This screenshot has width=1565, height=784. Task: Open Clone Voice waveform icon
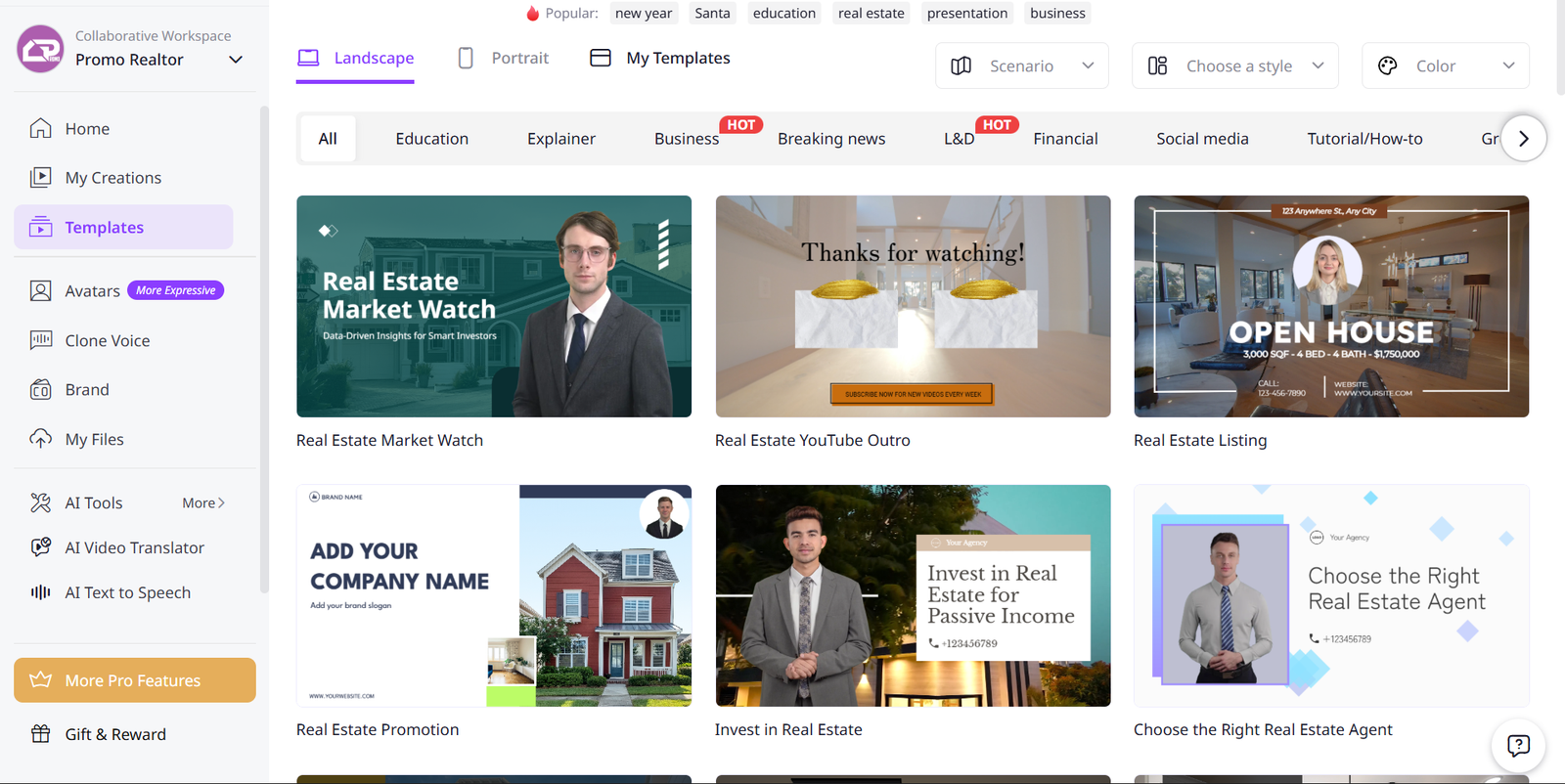[40, 340]
